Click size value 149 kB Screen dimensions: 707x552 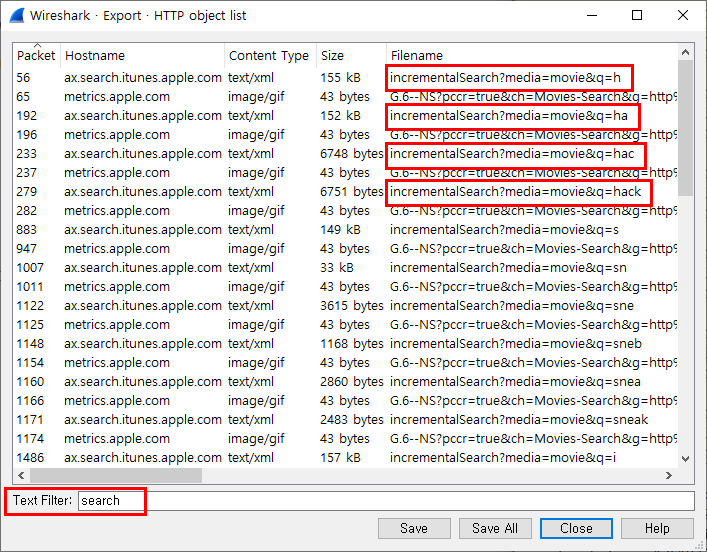point(340,230)
